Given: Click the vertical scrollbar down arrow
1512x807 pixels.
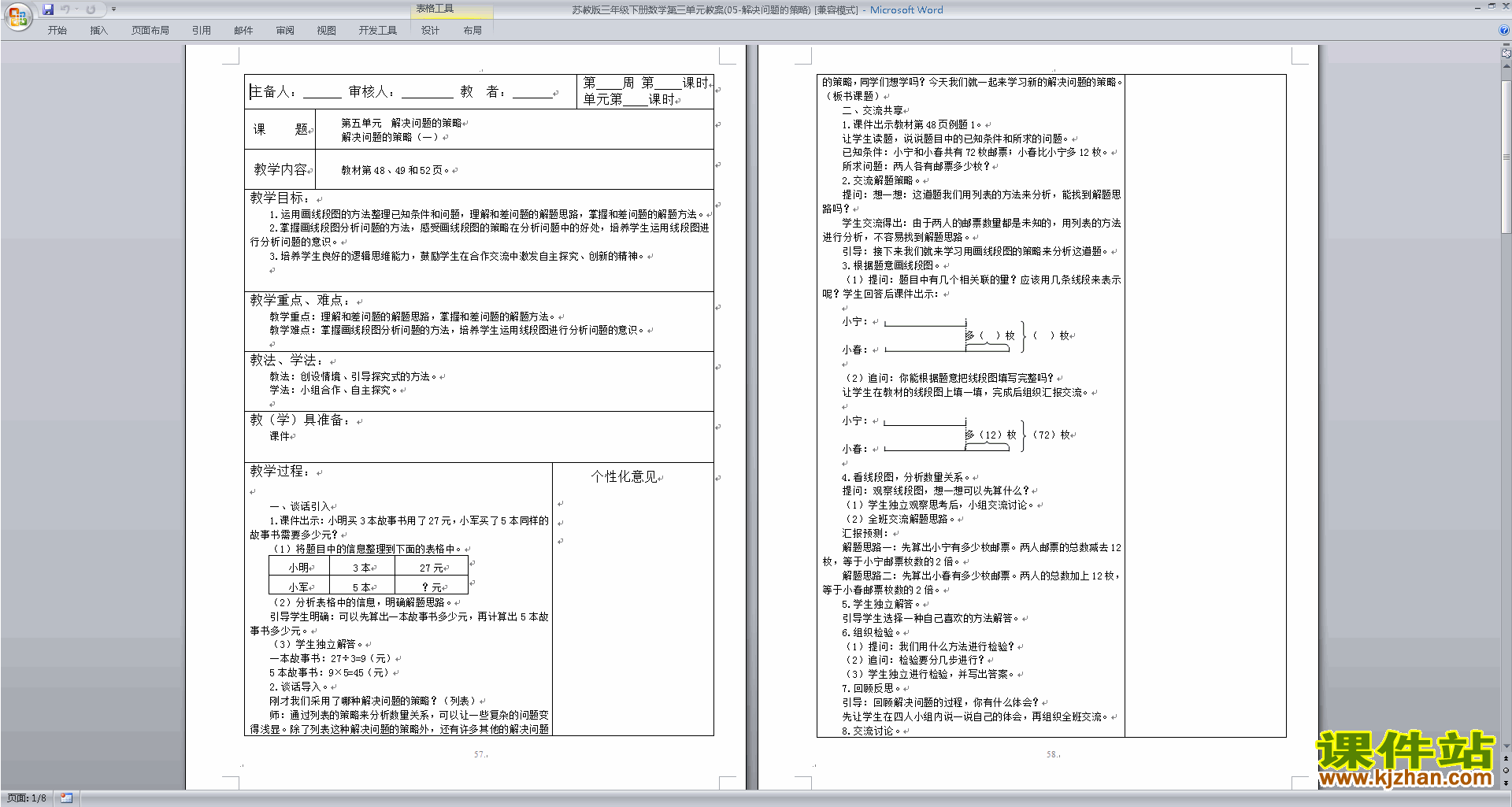Looking at the screenshot, I should 1506,746.
